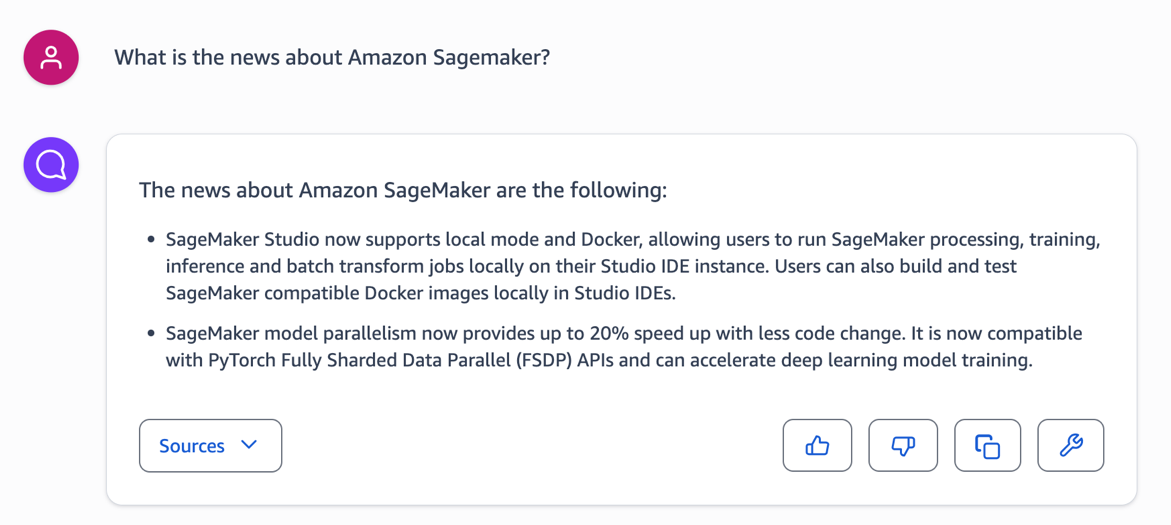Click the bullet marker before "SageMaker Studio now supports"
The height and width of the screenshot is (525, 1171).
tap(151, 240)
